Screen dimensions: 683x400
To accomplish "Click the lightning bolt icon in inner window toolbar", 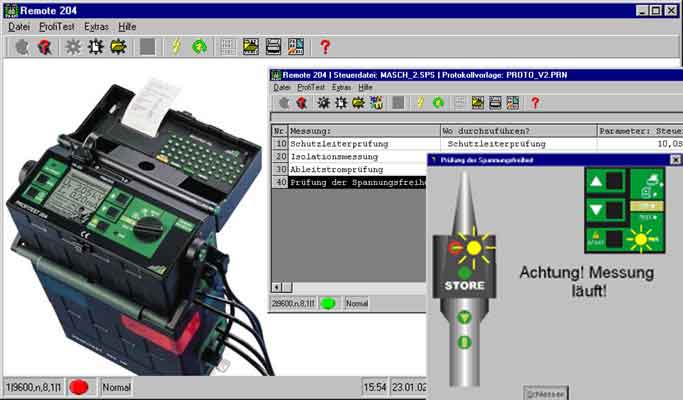I will [x=417, y=102].
